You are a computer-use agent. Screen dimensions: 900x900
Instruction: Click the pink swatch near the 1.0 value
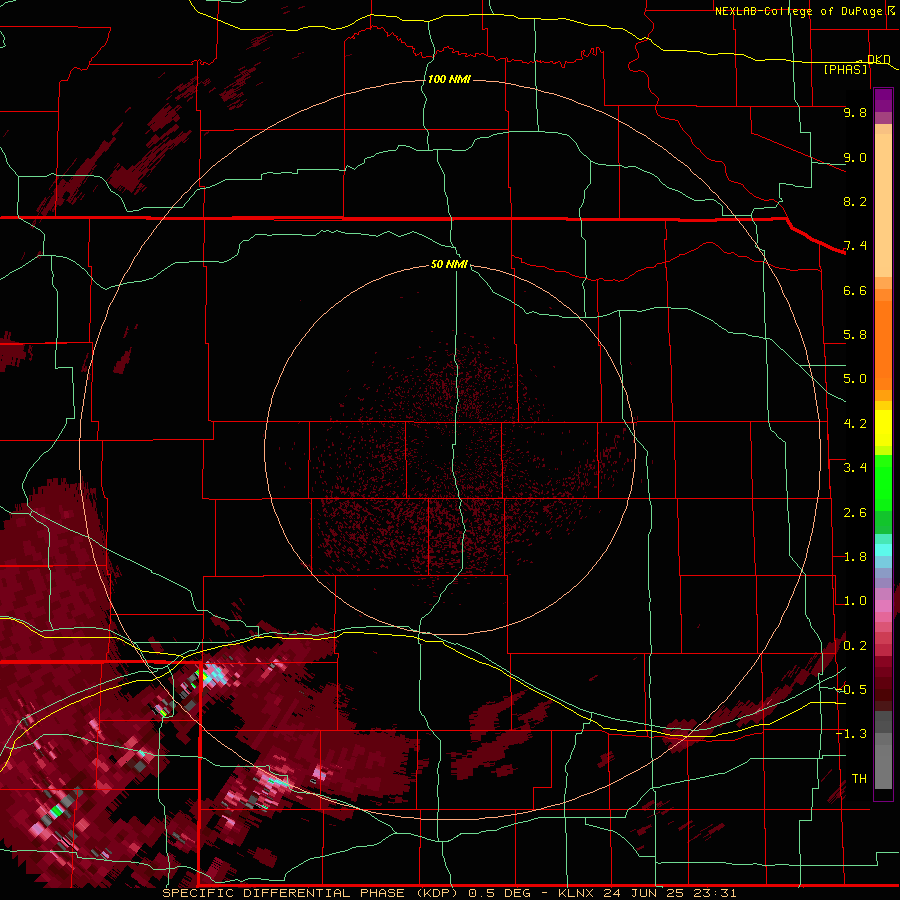883,606
